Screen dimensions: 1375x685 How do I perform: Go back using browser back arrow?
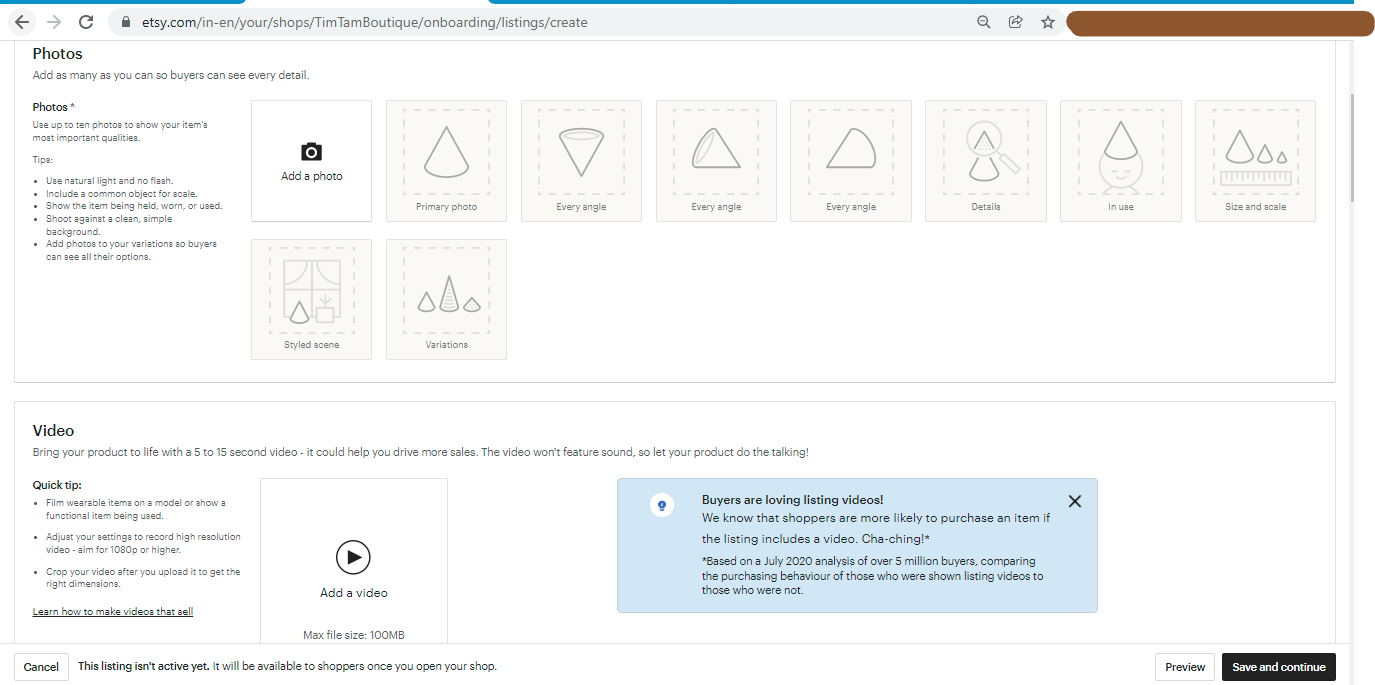click(22, 22)
